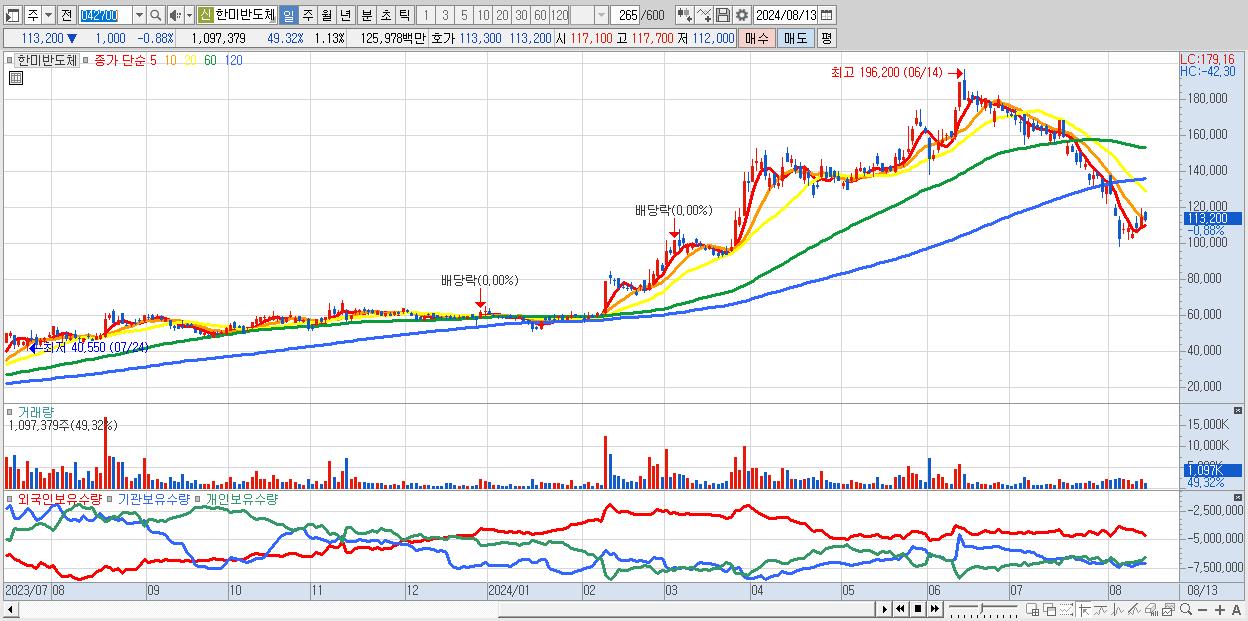Screen dimensions: 1248x621
Task: Toggle the 기관보유수량 legend marker
Action: (111, 498)
